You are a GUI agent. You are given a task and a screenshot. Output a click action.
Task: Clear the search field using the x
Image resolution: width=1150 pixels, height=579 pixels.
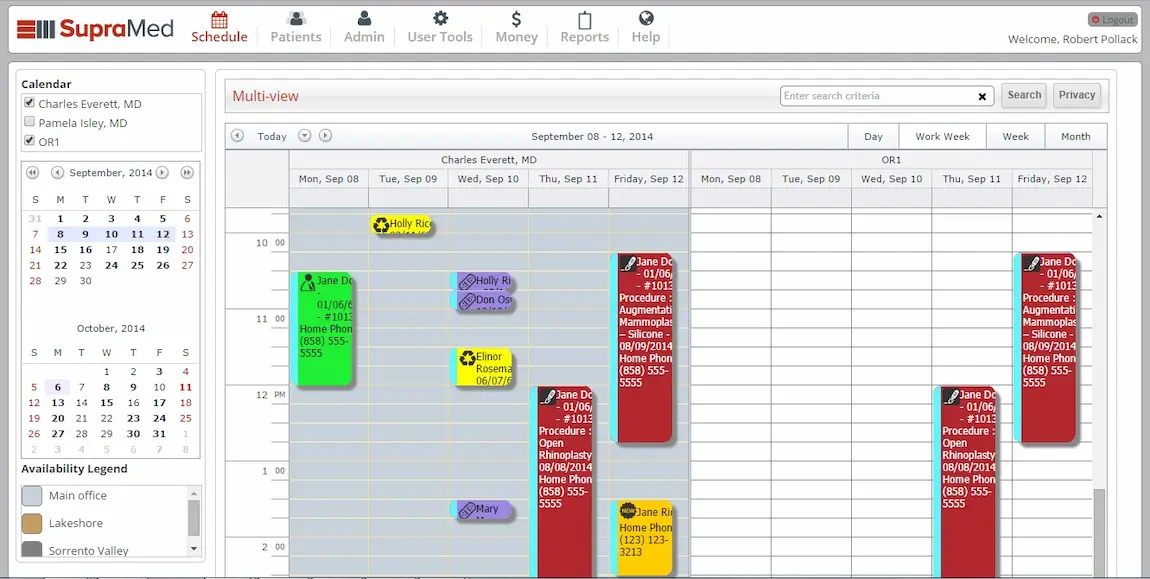(x=981, y=95)
